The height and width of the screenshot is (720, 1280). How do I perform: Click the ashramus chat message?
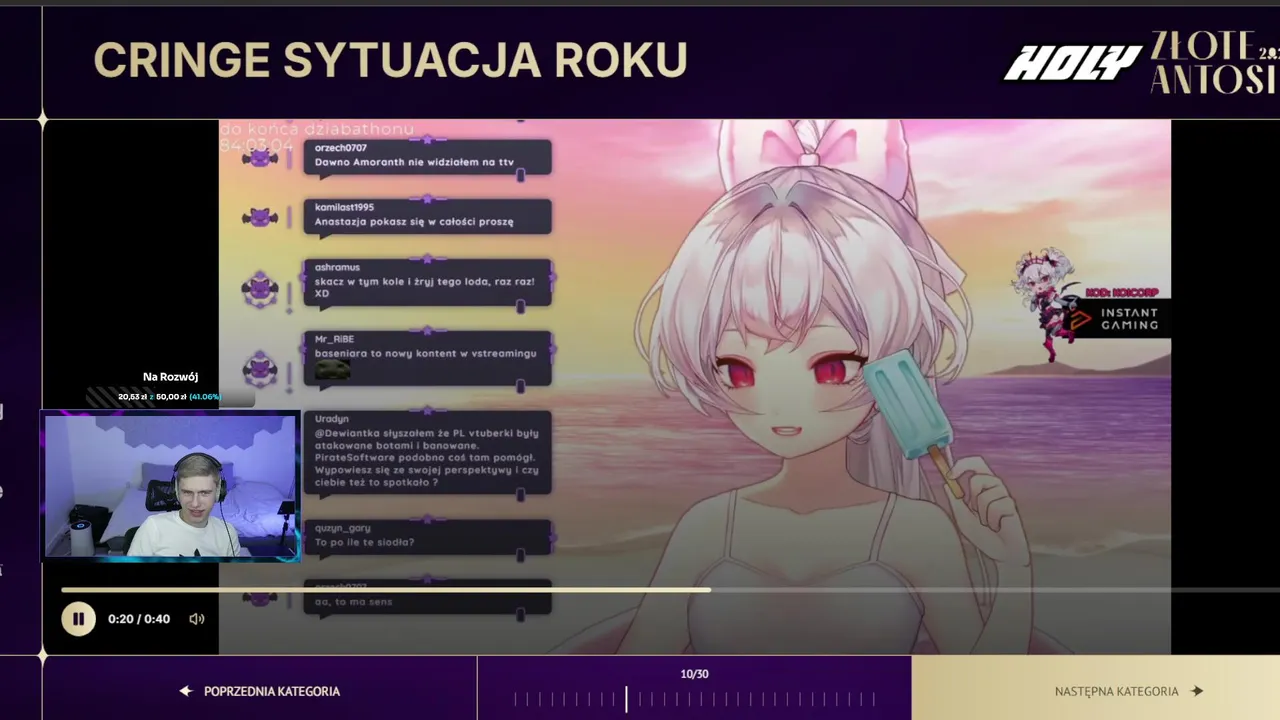click(x=427, y=282)
